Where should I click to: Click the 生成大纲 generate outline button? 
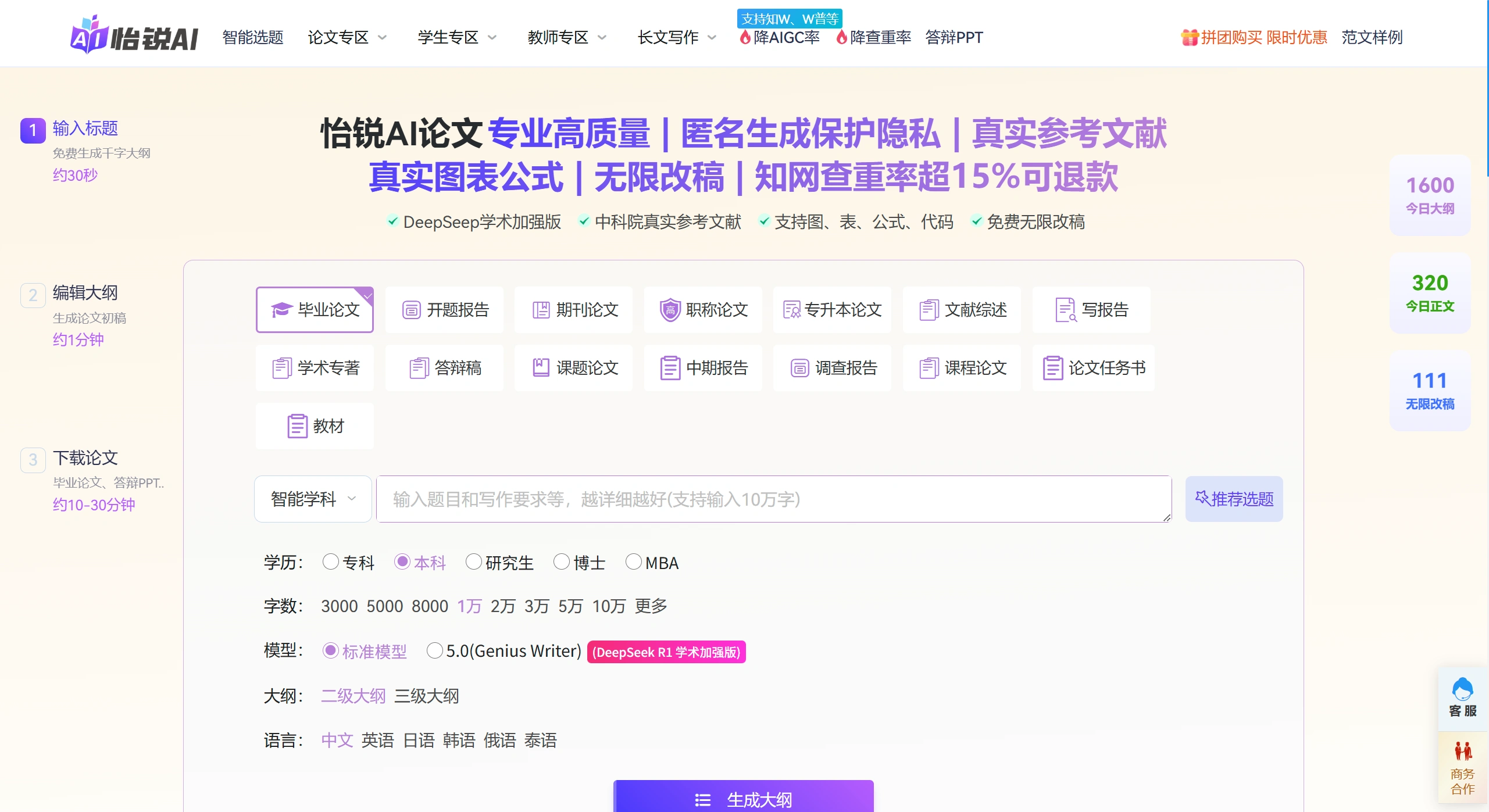[743, 798]
